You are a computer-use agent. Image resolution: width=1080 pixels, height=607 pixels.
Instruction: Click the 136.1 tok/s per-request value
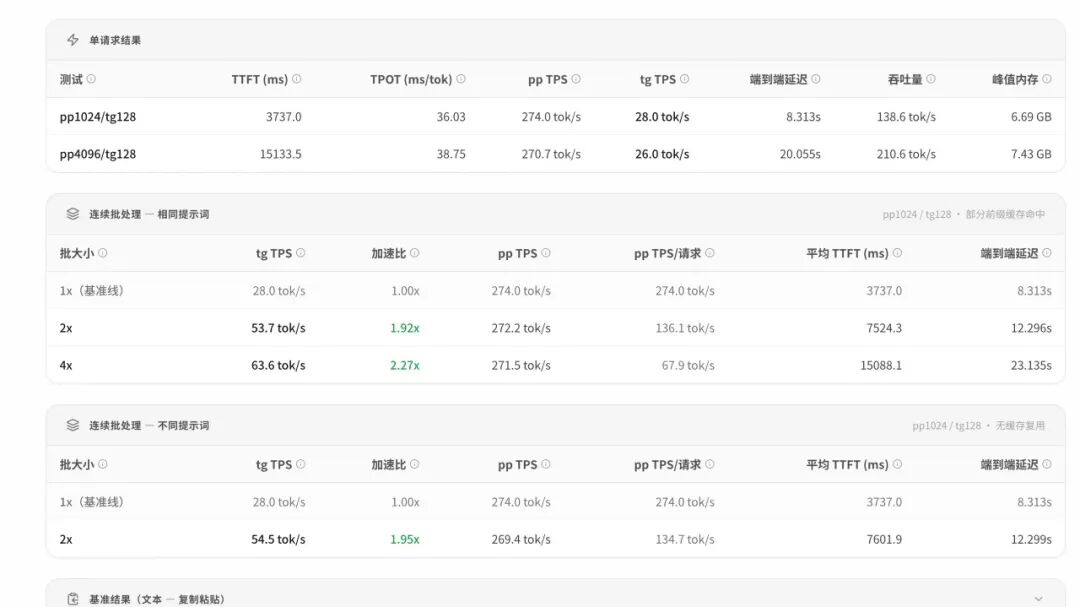tap(685, 328)
